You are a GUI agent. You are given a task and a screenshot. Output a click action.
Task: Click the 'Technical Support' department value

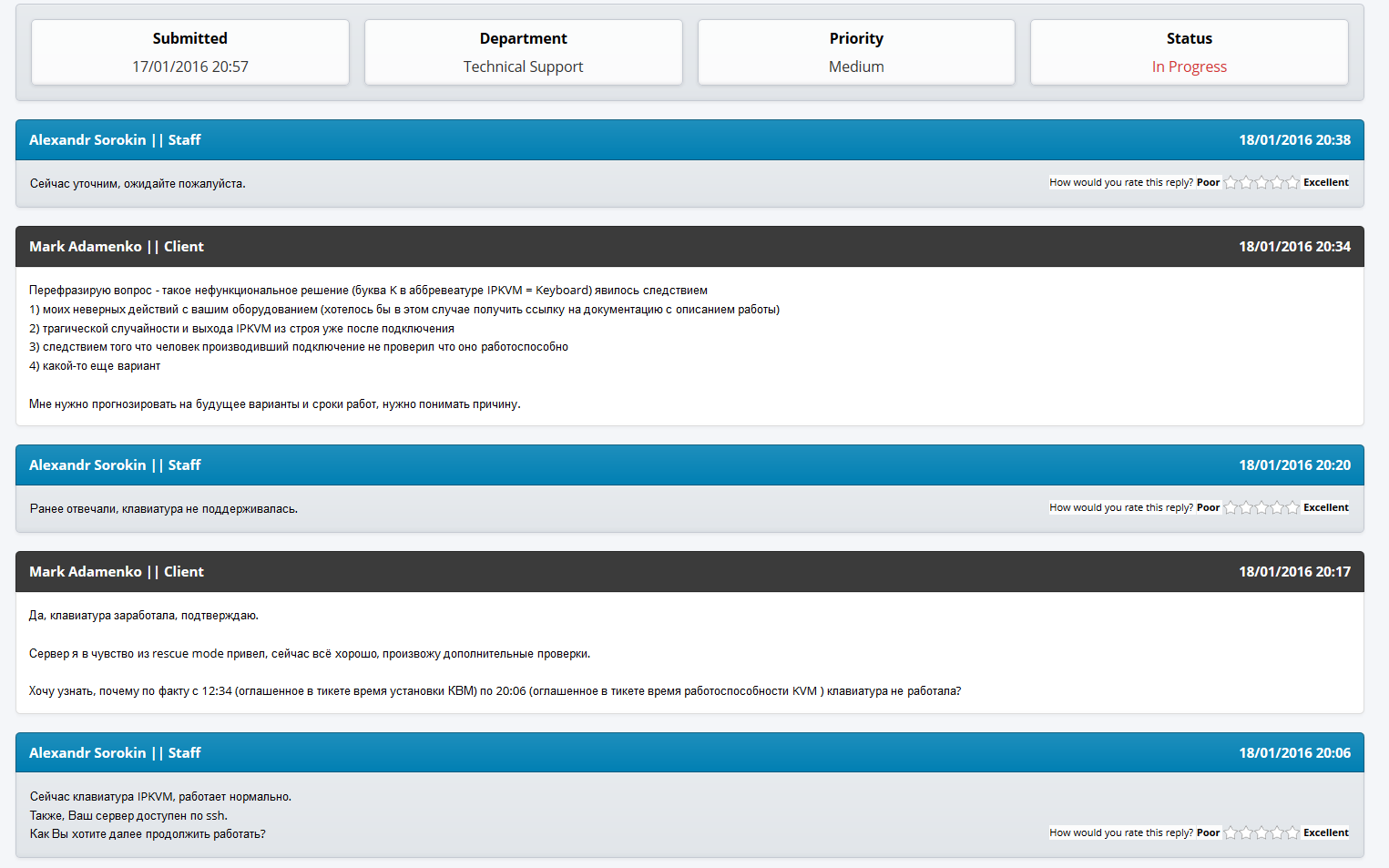[523, 66]
